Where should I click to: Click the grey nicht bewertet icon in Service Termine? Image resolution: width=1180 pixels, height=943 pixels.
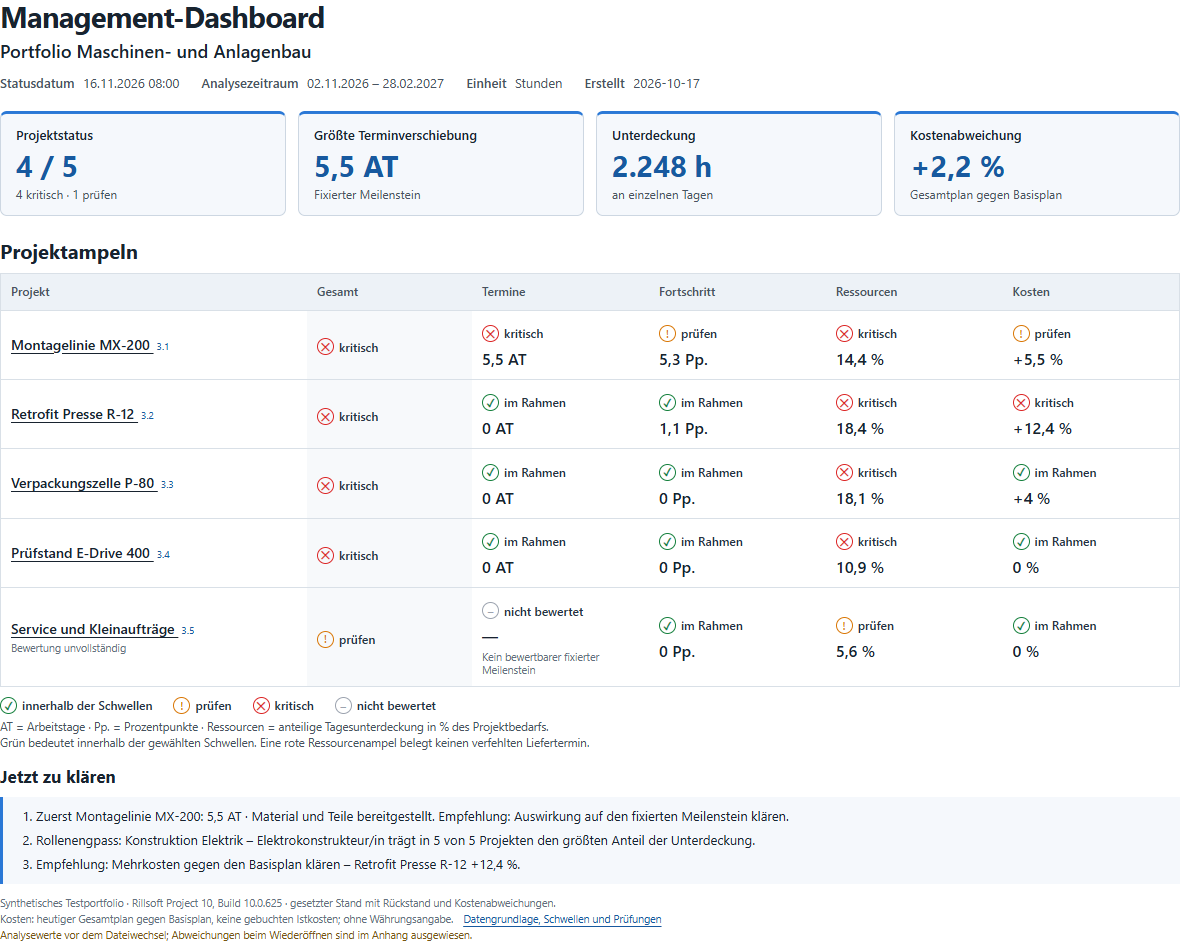click(x=490, y=611)
